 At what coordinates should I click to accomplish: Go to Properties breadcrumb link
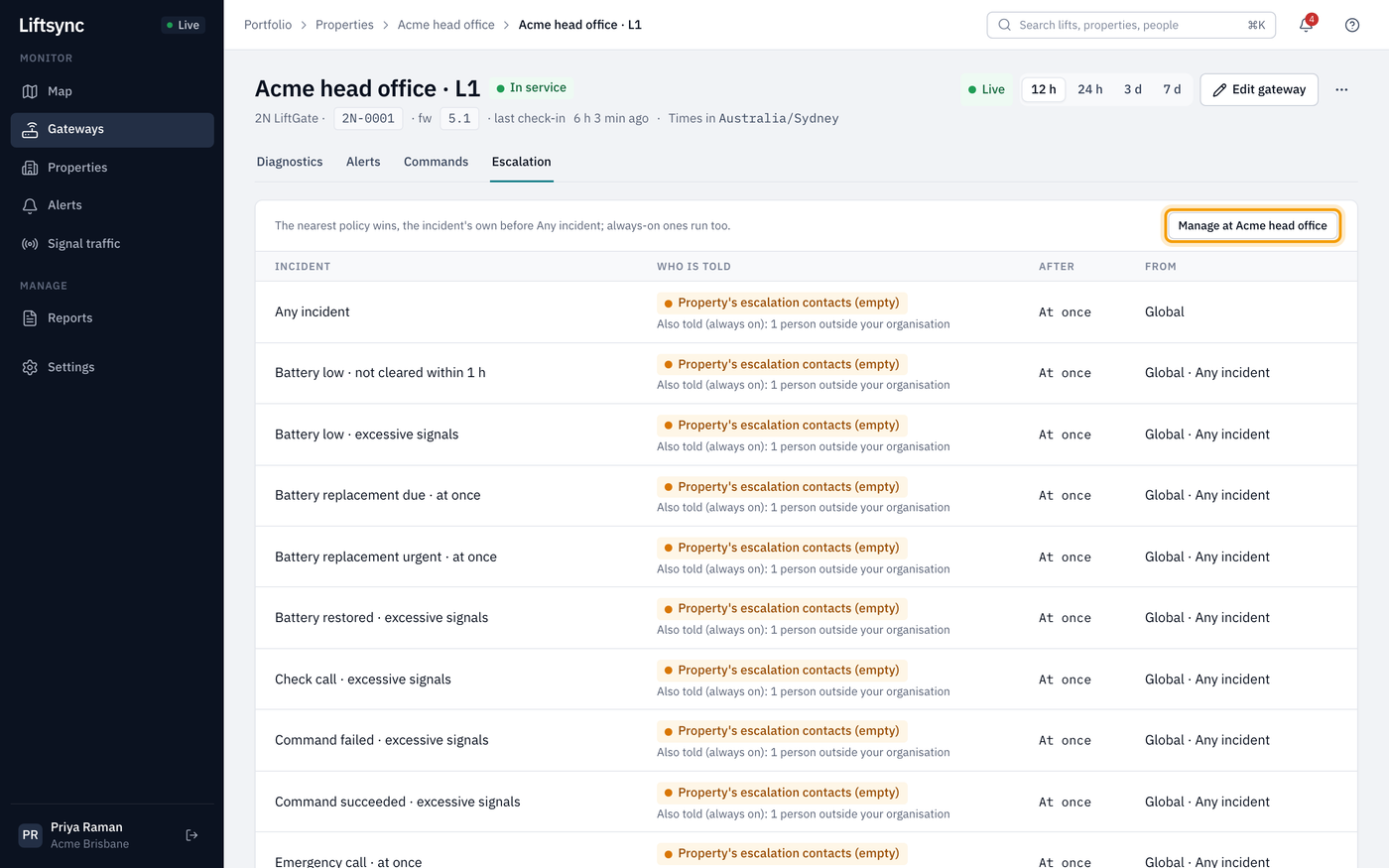344,25
